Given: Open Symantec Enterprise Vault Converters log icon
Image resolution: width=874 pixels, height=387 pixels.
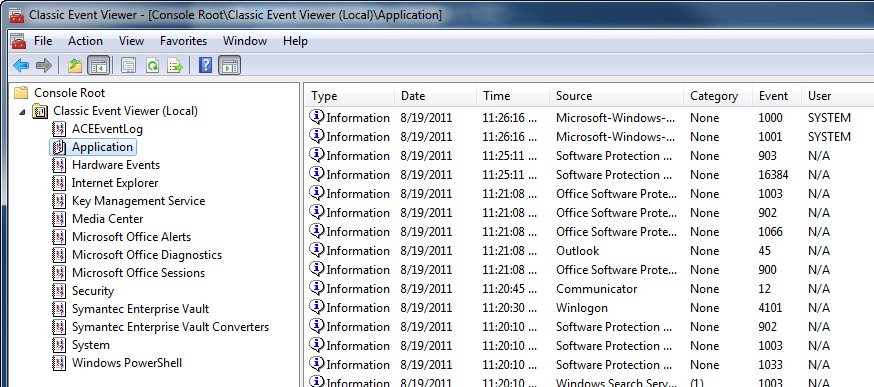Looking at the screenshot, I should click(59, 327).
